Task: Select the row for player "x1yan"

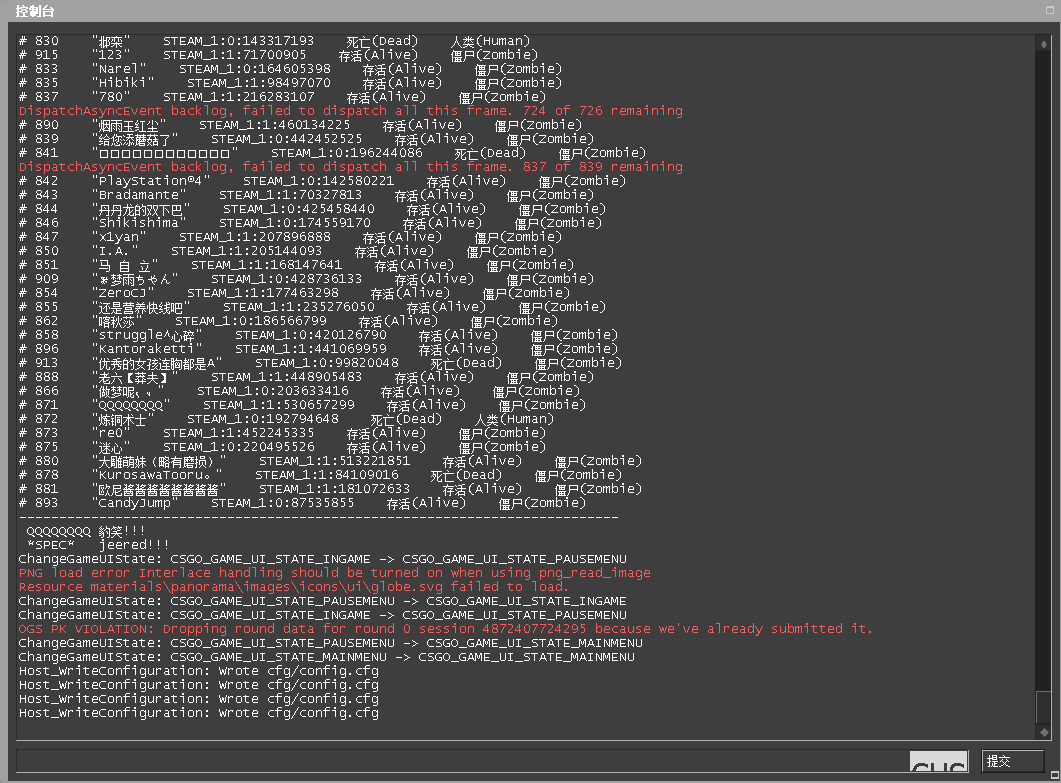Action: pyautogui.click(x=290, y=237)
